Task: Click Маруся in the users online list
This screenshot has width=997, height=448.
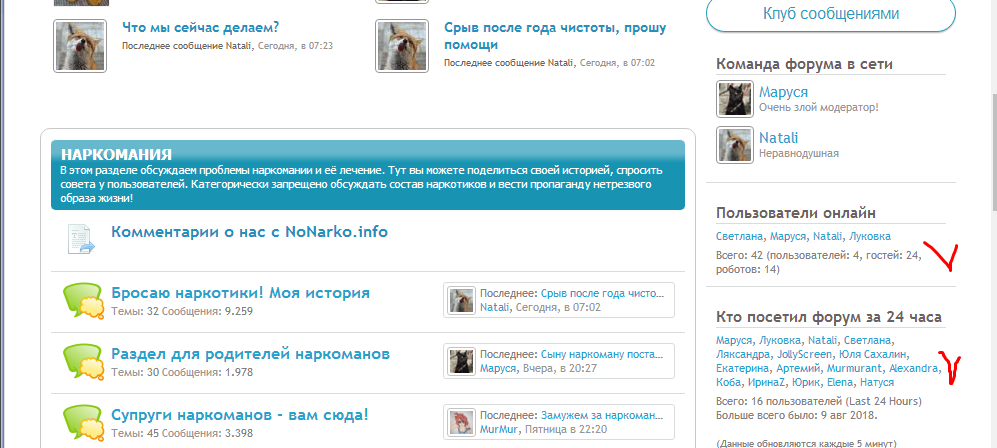Action: pyautogui.click(x=788, y=236)
